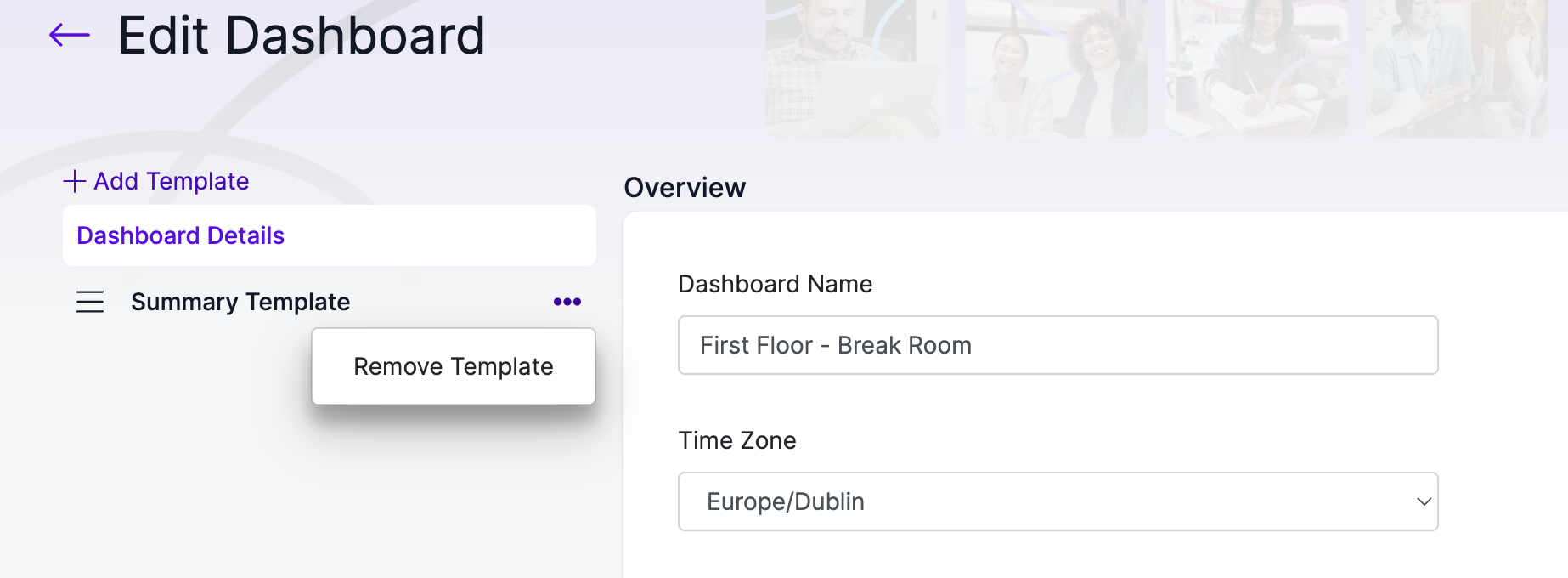Click the Time Zone chevron arrow
This screenshot has height=578, width=1568.
pyautogui.click(x=1424, y=501)
